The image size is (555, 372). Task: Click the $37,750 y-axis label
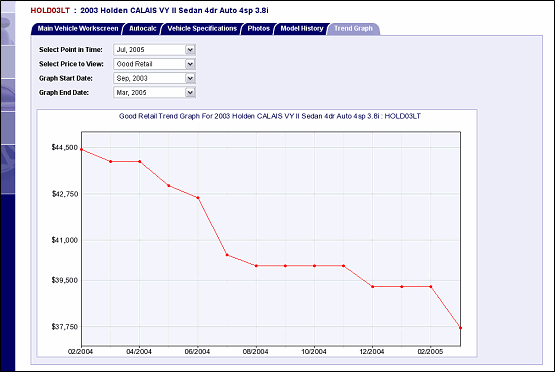[x=65, y=327]
